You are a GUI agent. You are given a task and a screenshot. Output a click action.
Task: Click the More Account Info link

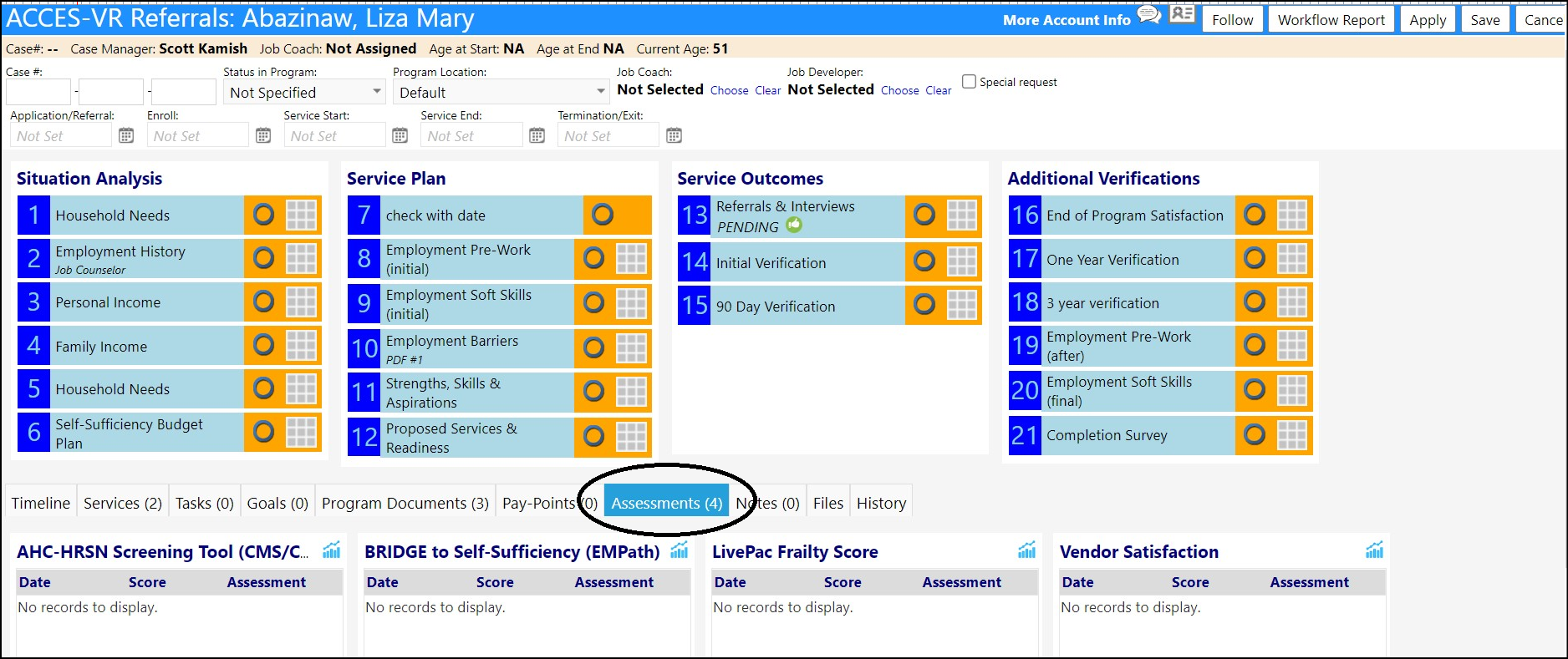(x=1067, y=20)
